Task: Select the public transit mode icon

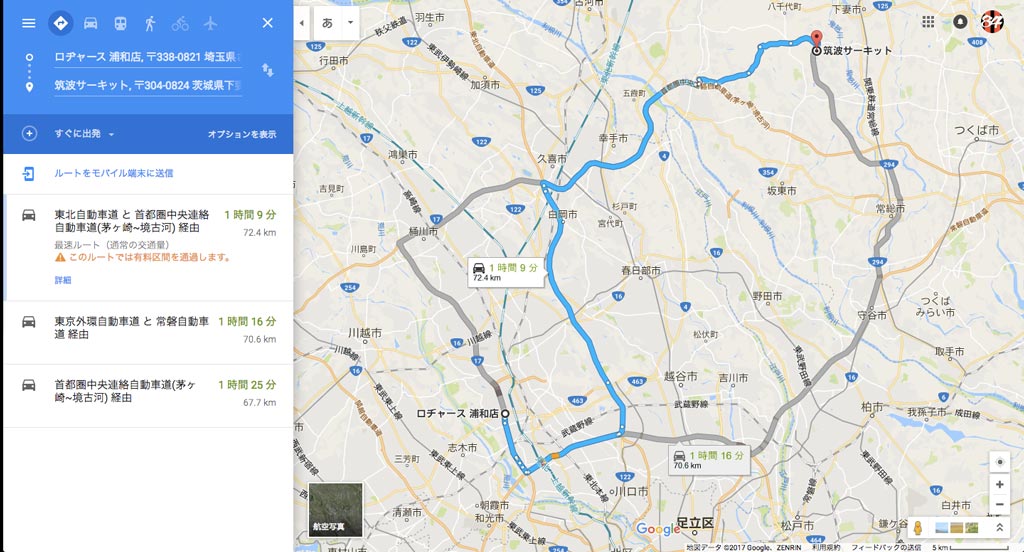Action: [x=121, y=24]
